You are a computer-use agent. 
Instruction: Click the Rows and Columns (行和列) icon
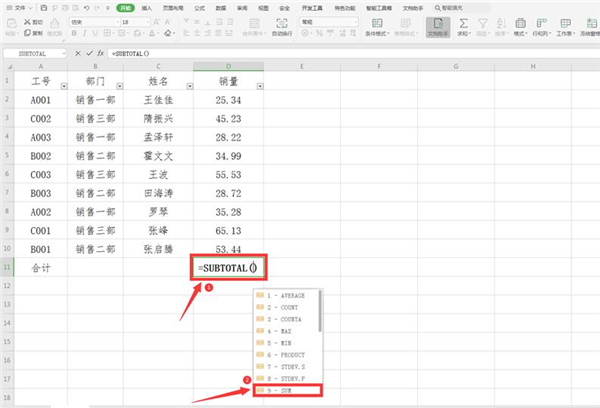pyautogui.click(x=541, y=23)
